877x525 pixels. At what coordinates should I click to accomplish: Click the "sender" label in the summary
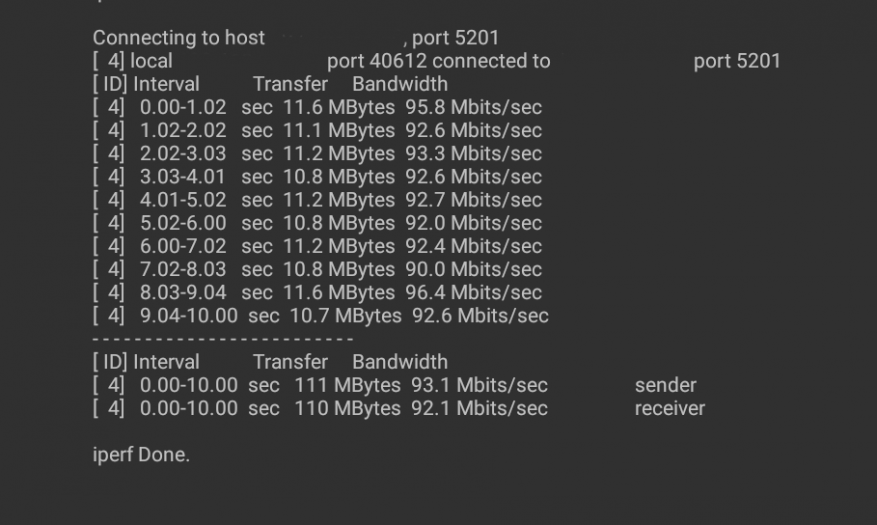tap(665, 385)
